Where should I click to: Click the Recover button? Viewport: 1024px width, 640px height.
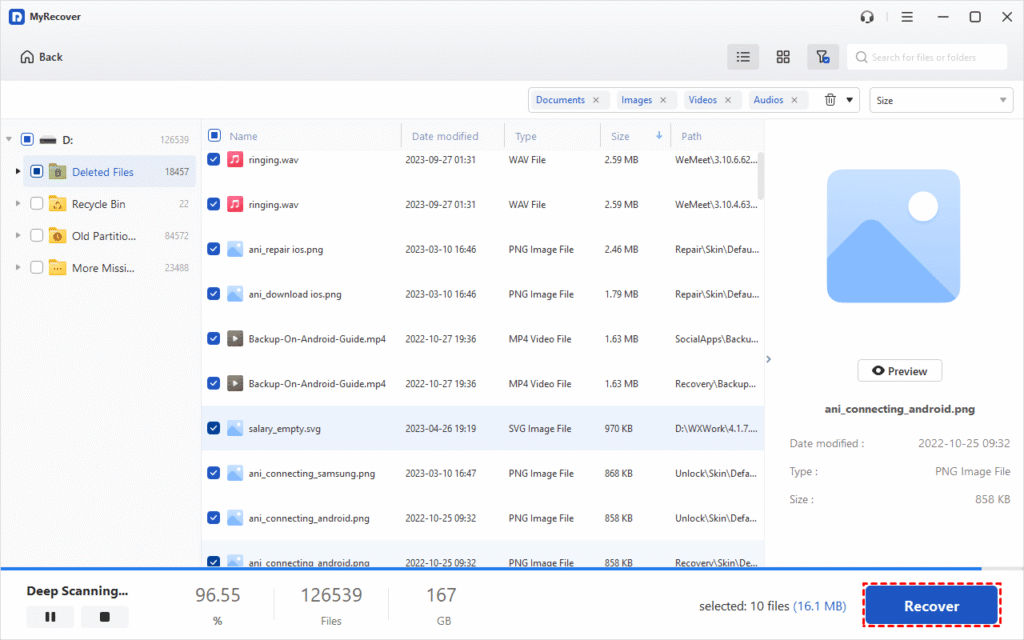pyautogui.click(x=930, y=605)
